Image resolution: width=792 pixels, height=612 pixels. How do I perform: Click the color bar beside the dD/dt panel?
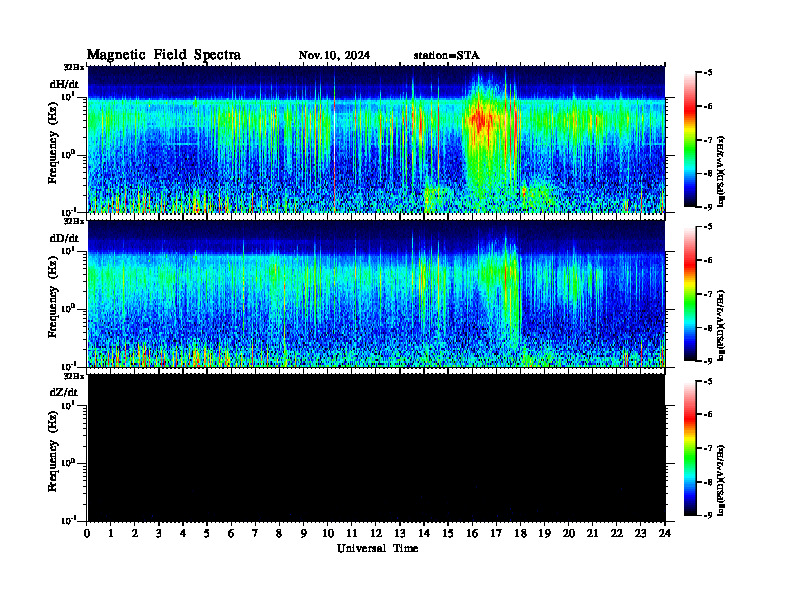pyautogui.click(x=690, y=293)
